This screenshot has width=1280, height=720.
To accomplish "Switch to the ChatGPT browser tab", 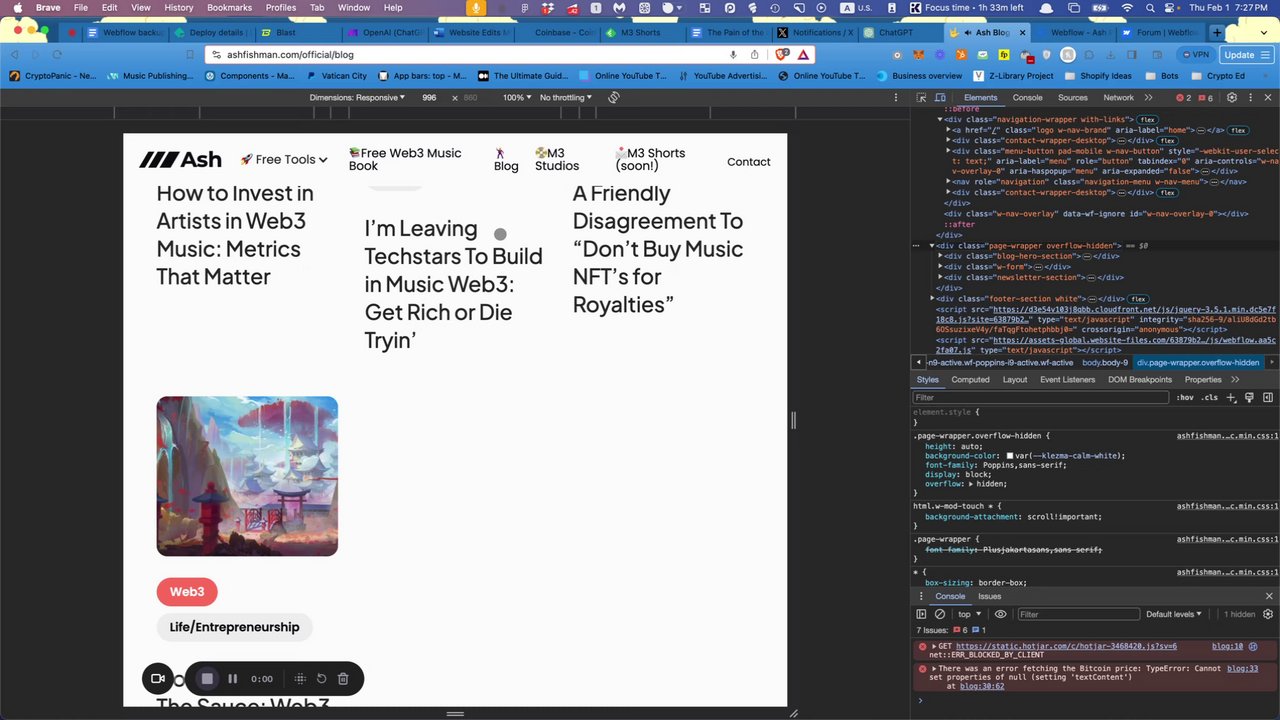I will coord(895,32).
